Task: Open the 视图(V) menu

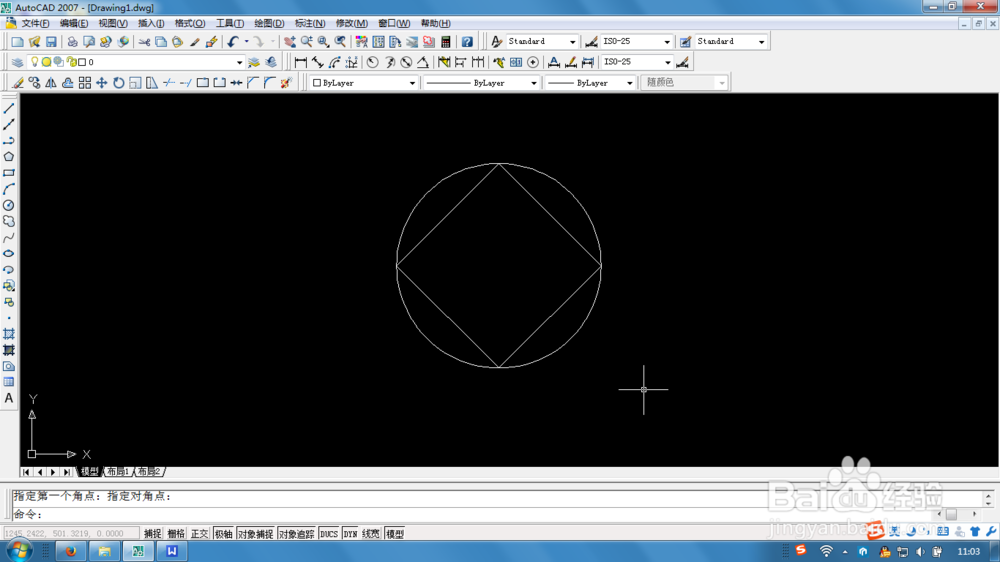Action: 113,24
